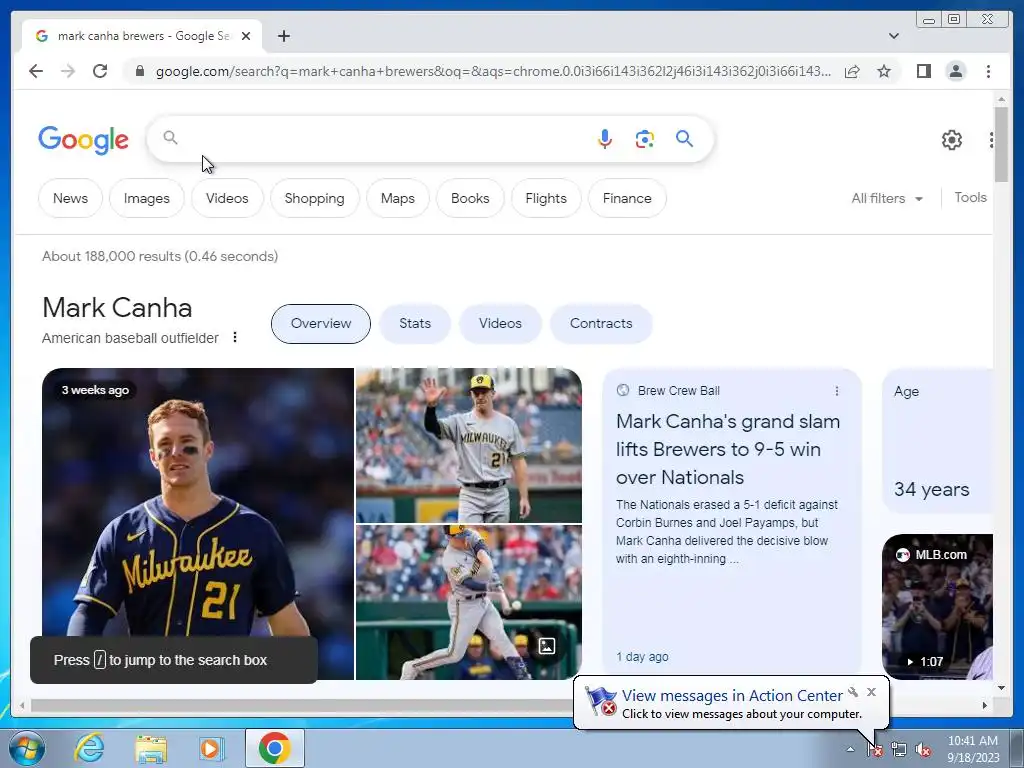Screen dimensions: 1024x768
Task: Open Windows Media Player from taskbar
Action: click(x=211, y=748)
